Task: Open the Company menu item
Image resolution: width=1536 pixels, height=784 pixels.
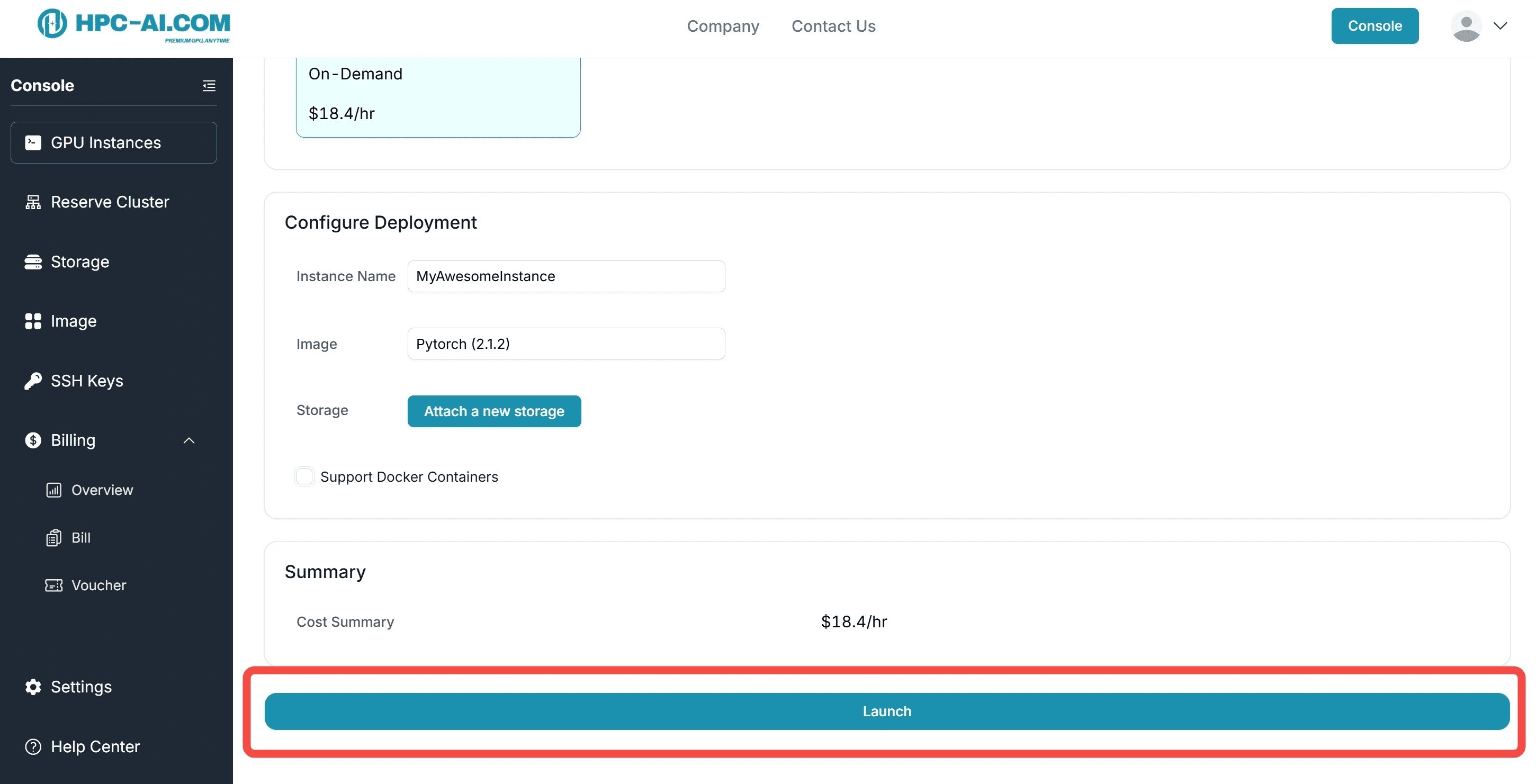Action: [723, 26]
